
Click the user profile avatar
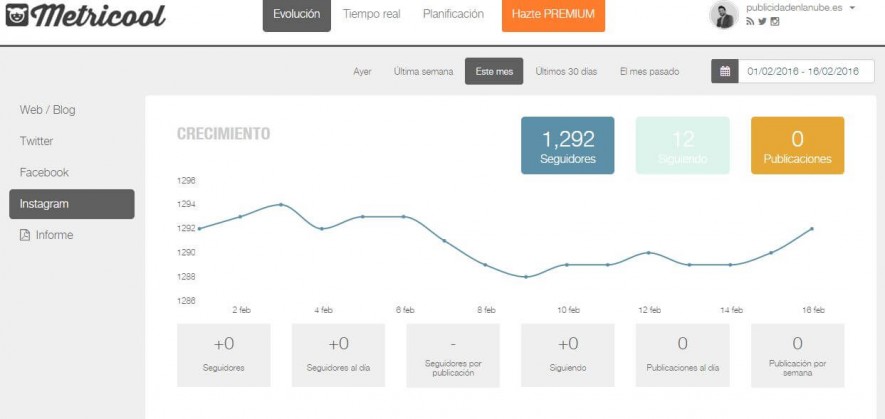click(724, 15)
